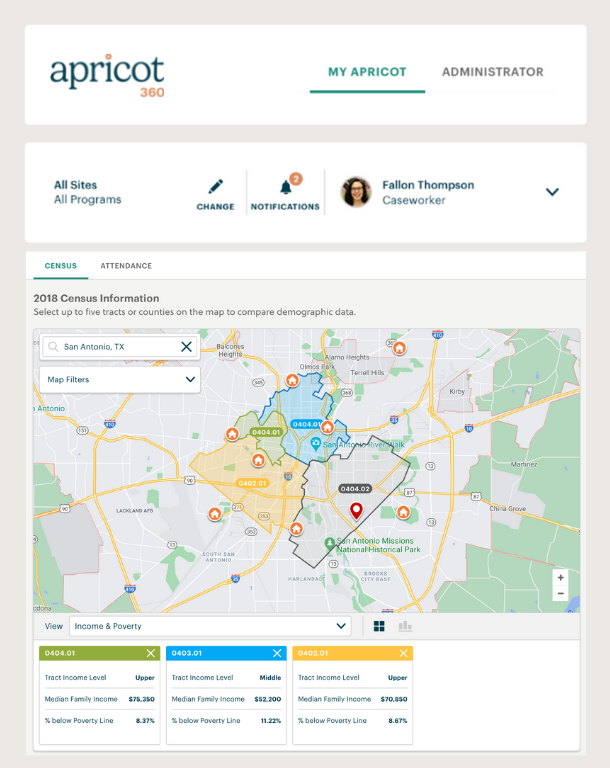610x768 pixels.
Task: Open the Income & Poverty view dropdown
Action: (210, 627)
